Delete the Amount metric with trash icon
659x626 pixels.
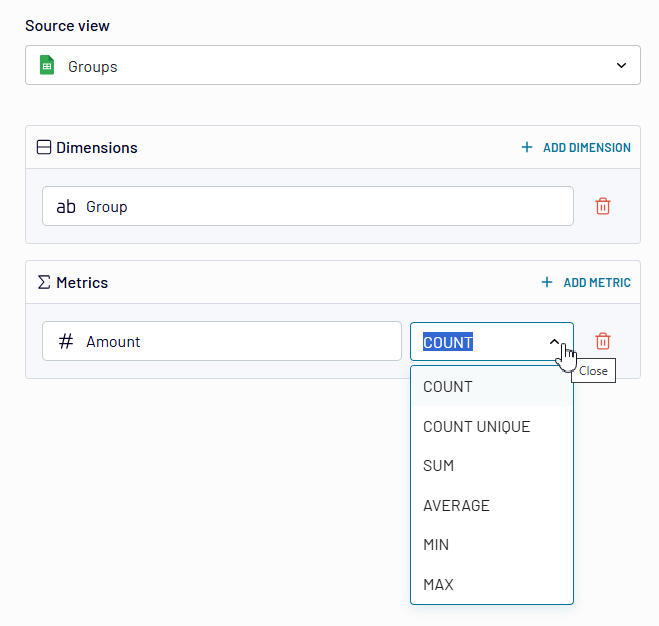click(x=603, y=341)
